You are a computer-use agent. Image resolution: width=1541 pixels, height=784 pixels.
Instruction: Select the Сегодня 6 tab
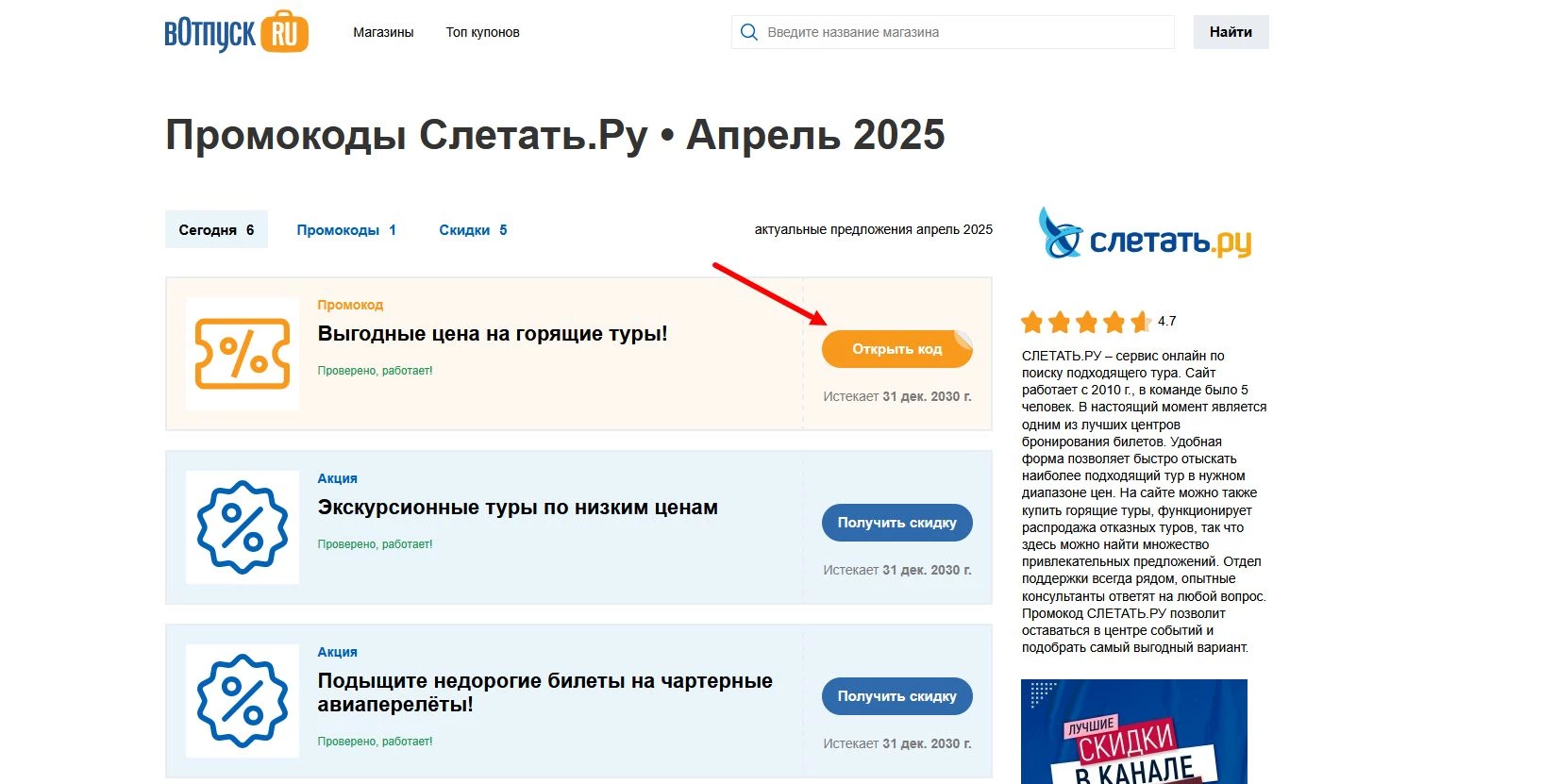point(216,229)
